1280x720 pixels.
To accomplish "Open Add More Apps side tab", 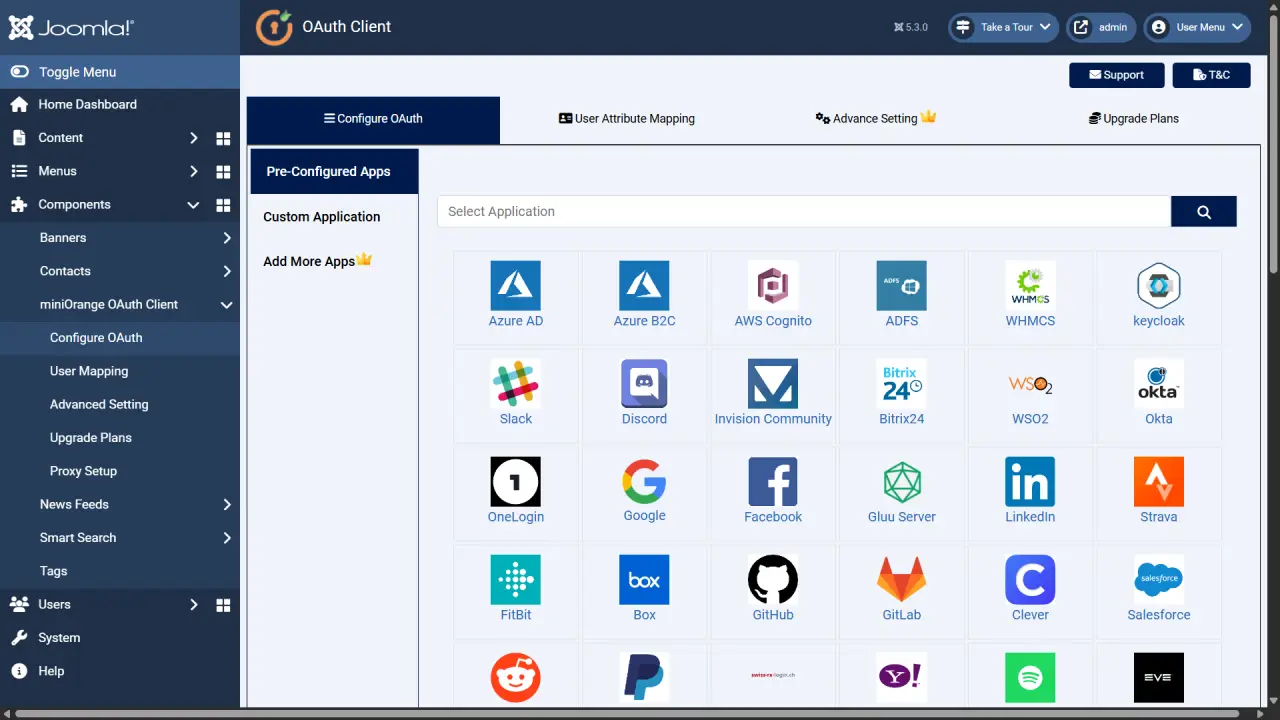I will pyautogui.click(x=317, y=261).
